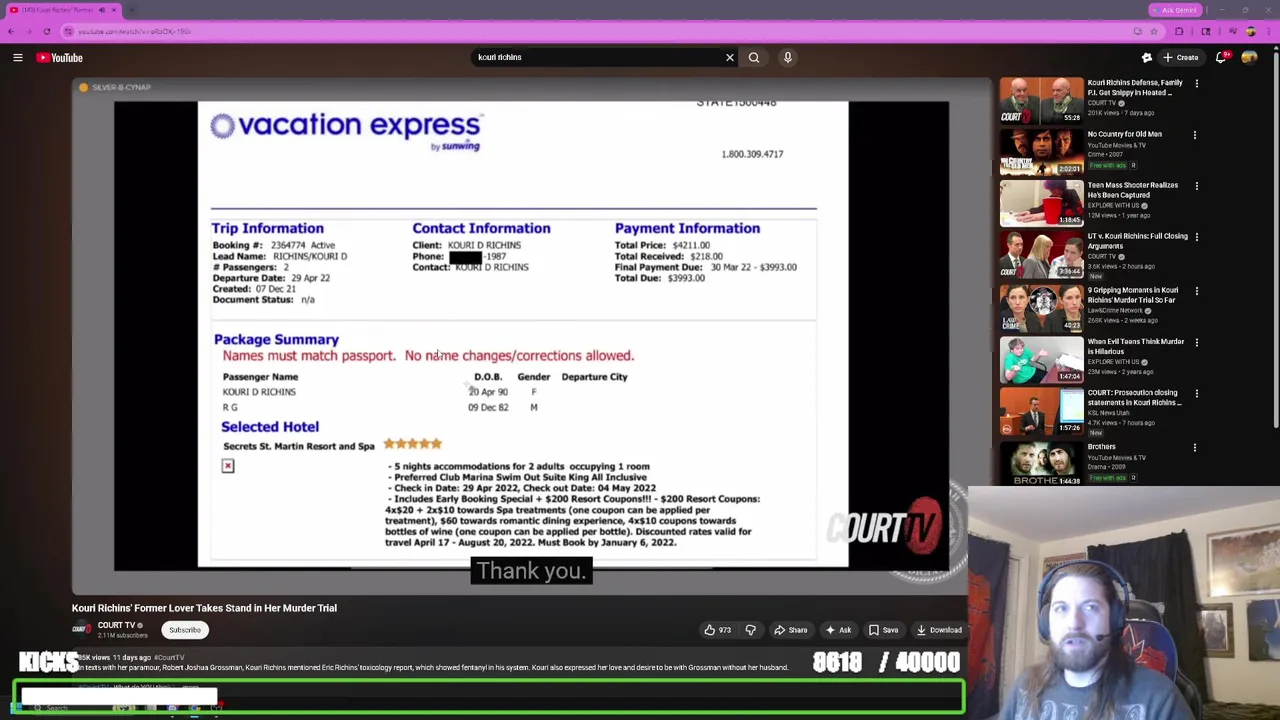
Task: Open the Windows Start button
Action: coord(16,708)
